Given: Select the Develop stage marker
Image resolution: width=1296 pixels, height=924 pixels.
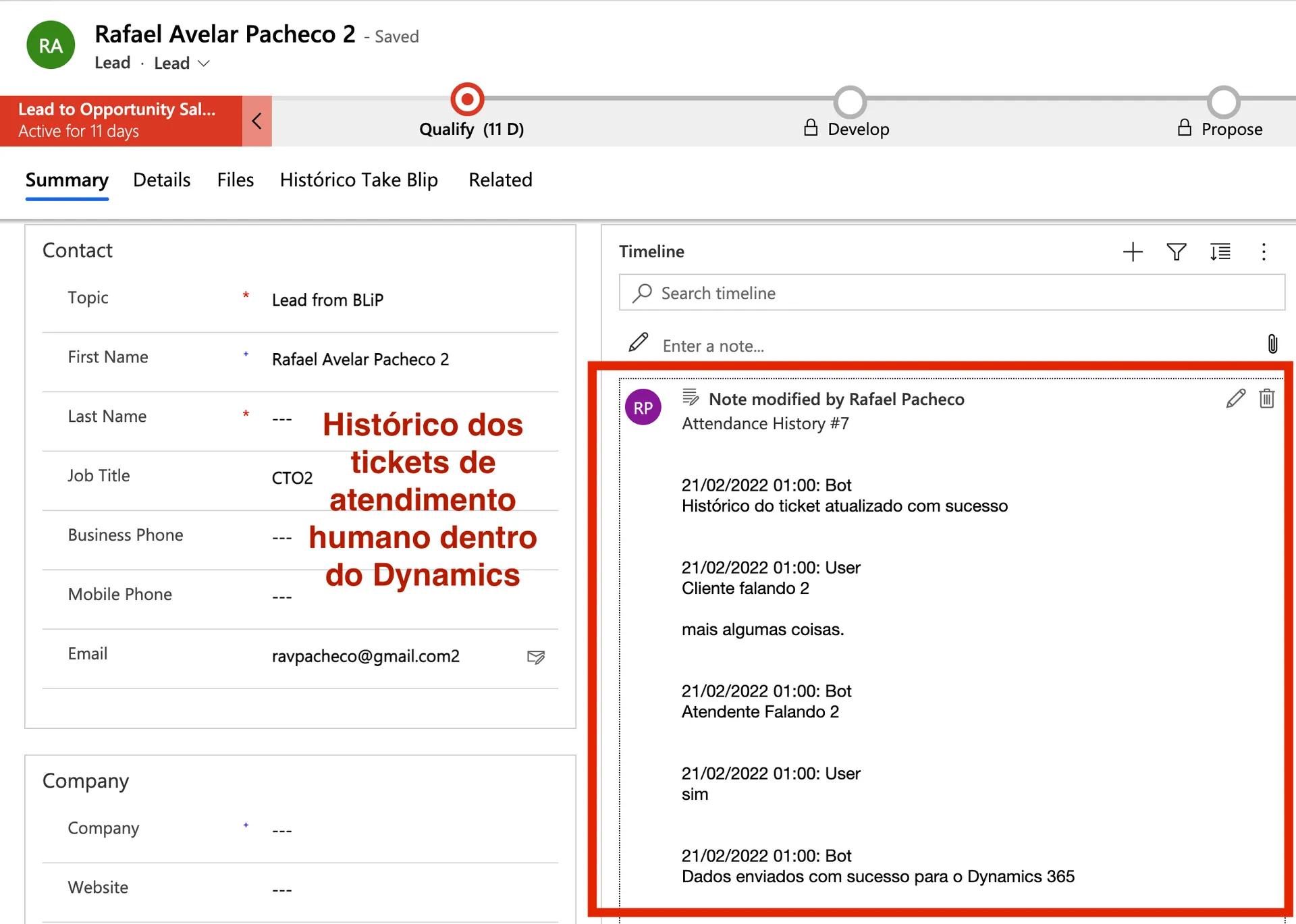Looking at the screenshot, I should point(850,102).
